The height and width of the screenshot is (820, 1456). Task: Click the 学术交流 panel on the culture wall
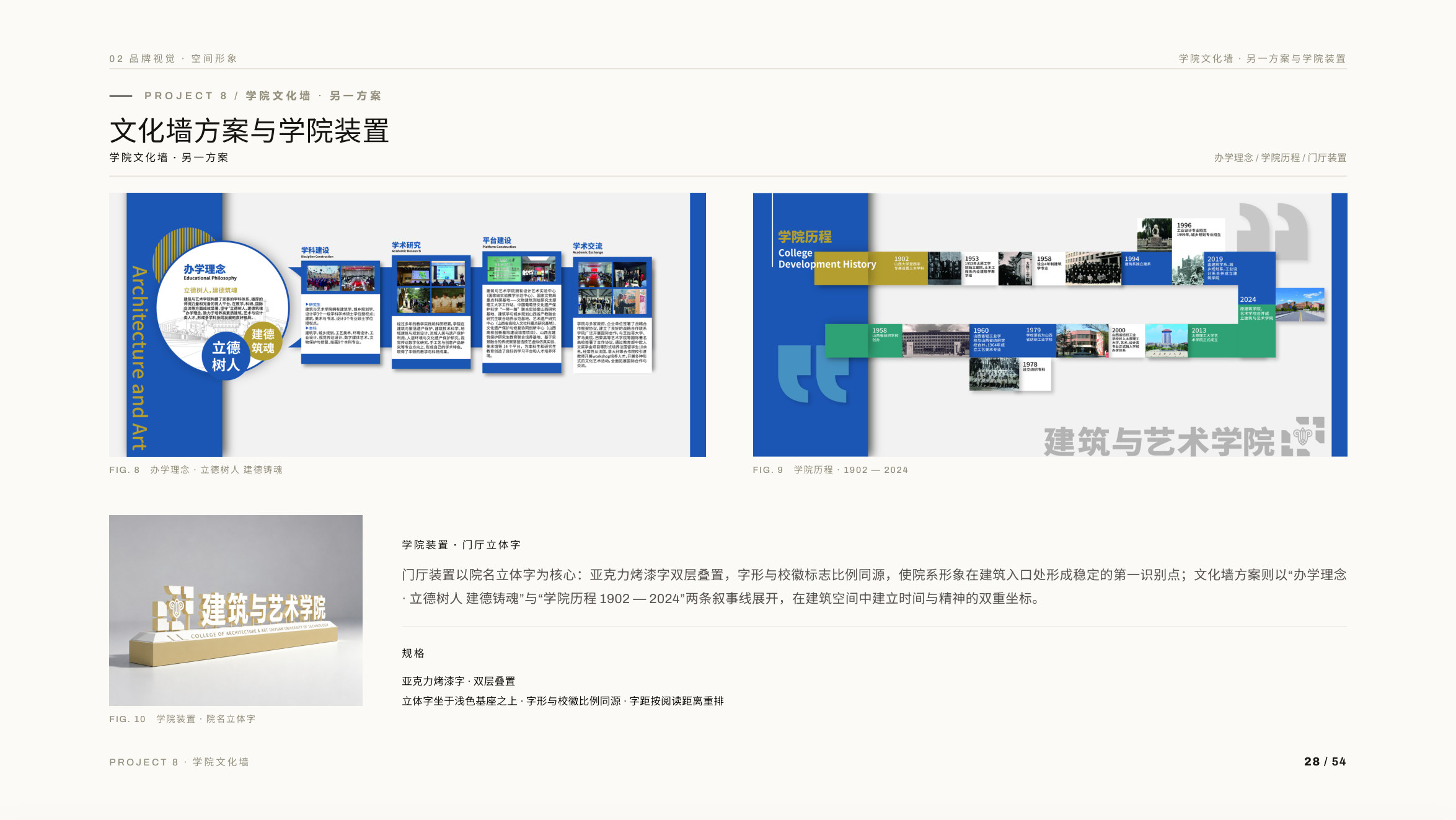[612, 308]
